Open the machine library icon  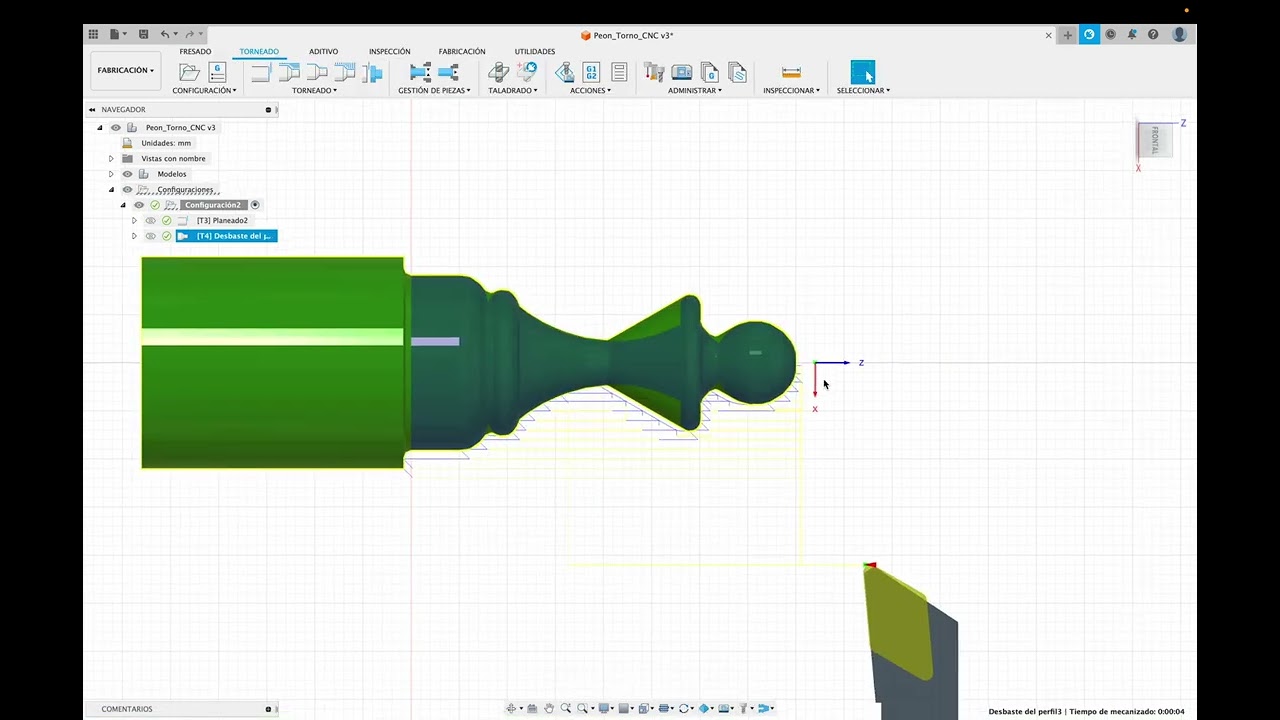682,72
